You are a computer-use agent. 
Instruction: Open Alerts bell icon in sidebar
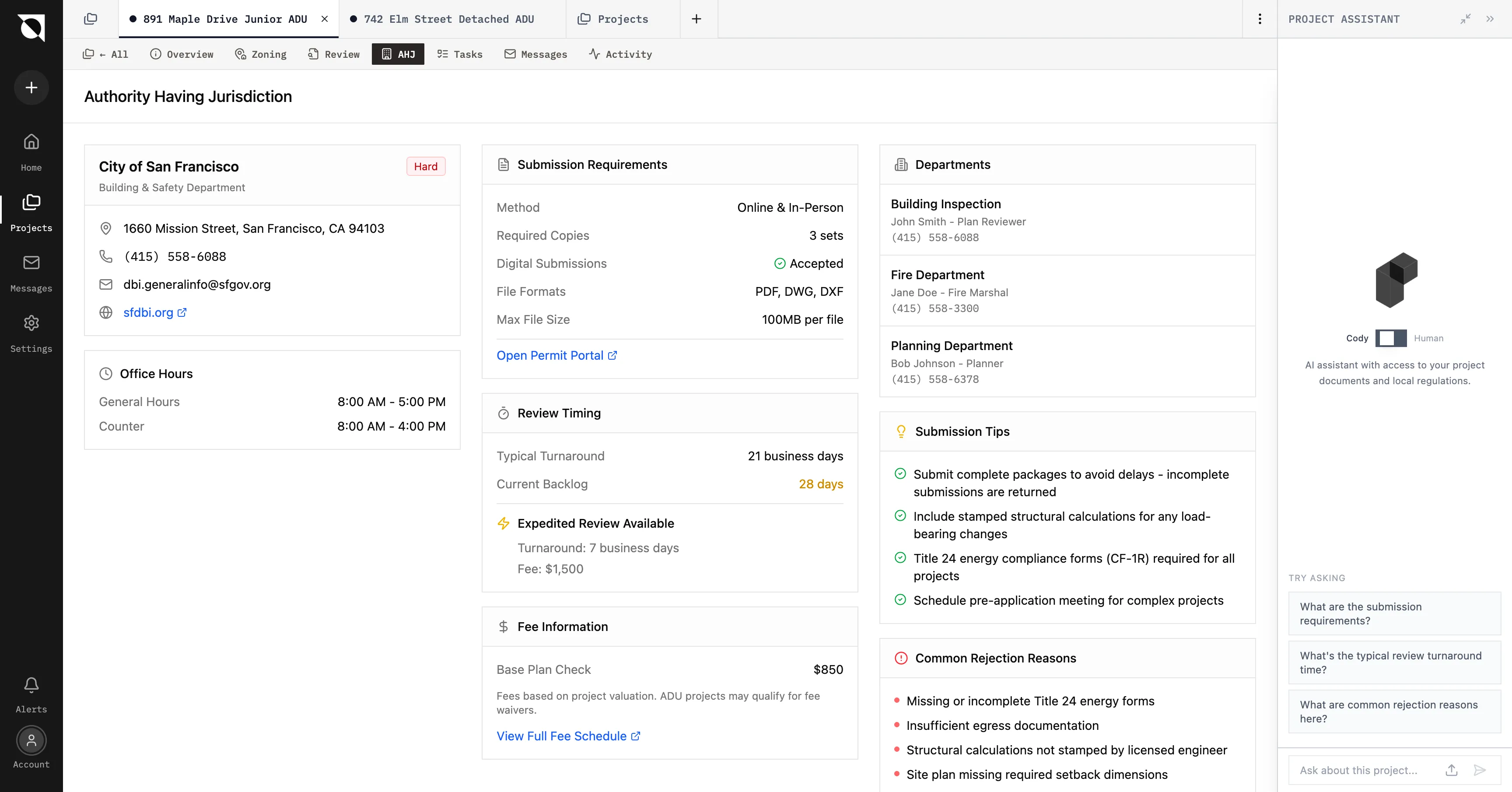point(31,685)
